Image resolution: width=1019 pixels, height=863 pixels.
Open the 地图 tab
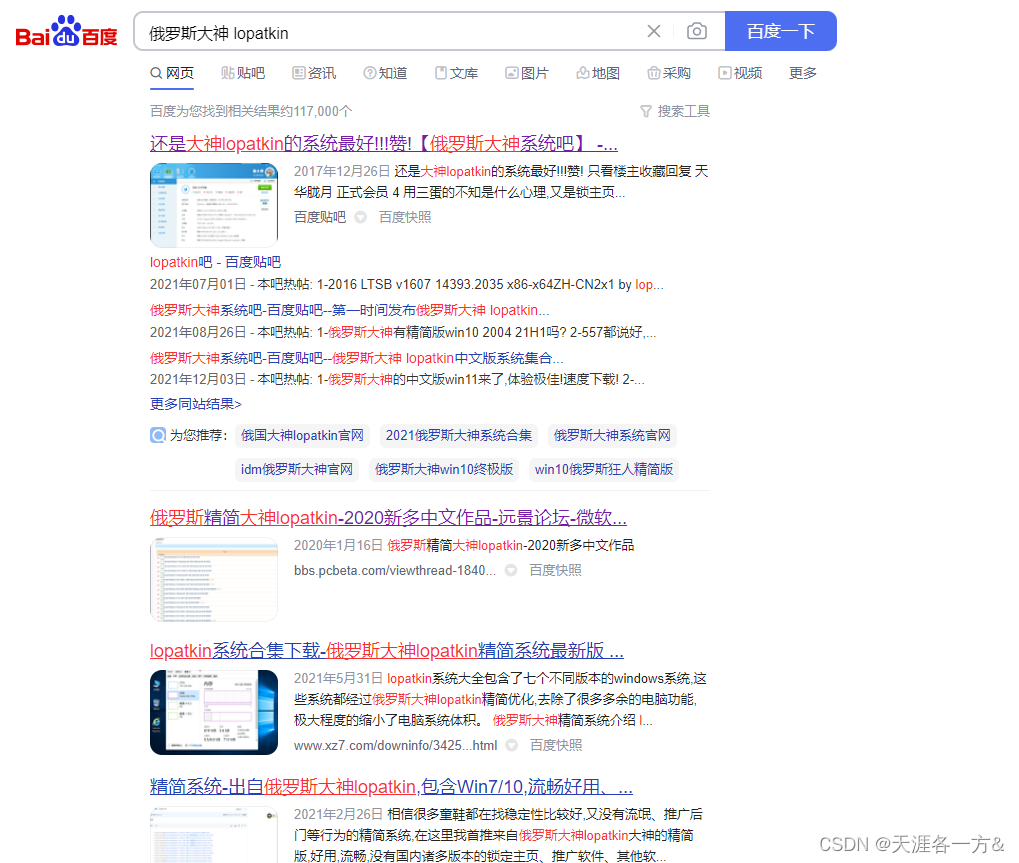click(598, 73)
